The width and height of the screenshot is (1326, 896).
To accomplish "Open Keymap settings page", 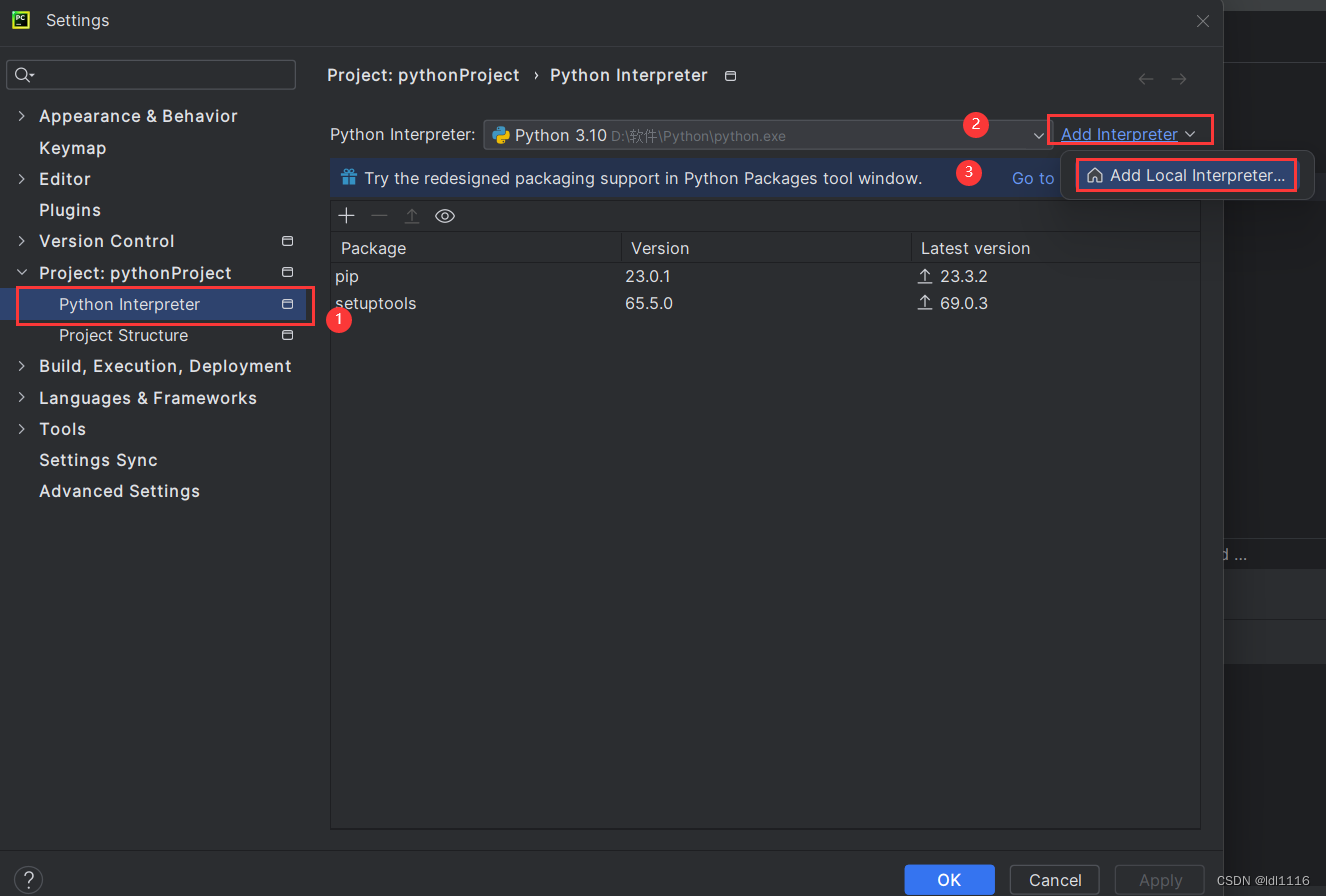I will pos(72,148).
